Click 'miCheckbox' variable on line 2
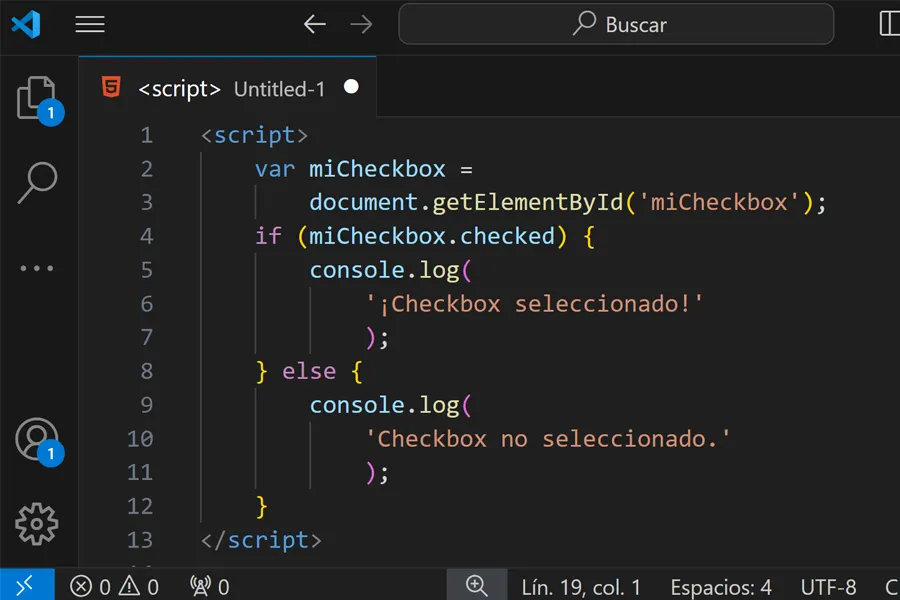 pos(377,169)
